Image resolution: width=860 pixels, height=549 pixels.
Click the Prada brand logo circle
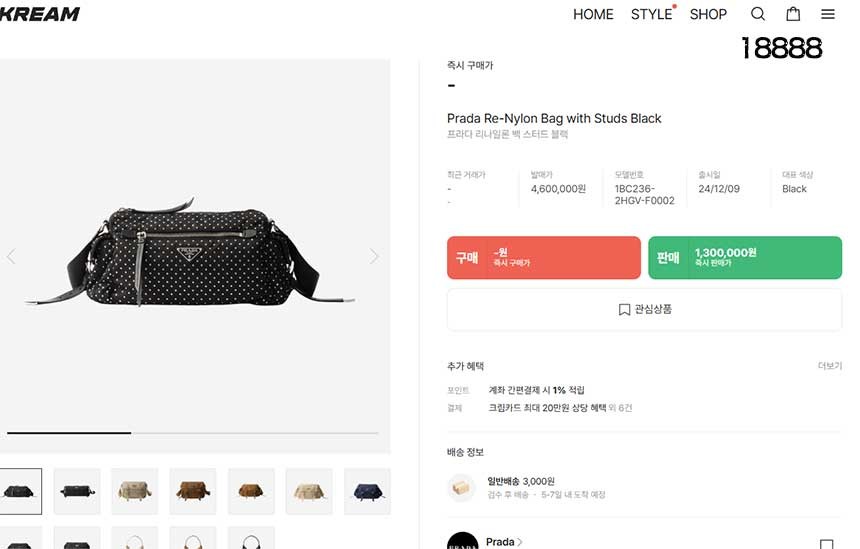(x=462, y=541)
